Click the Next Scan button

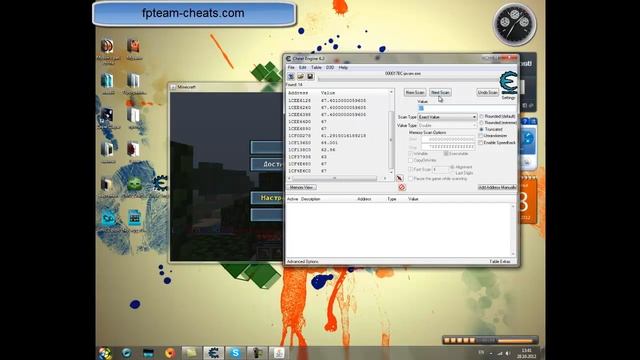440,93
